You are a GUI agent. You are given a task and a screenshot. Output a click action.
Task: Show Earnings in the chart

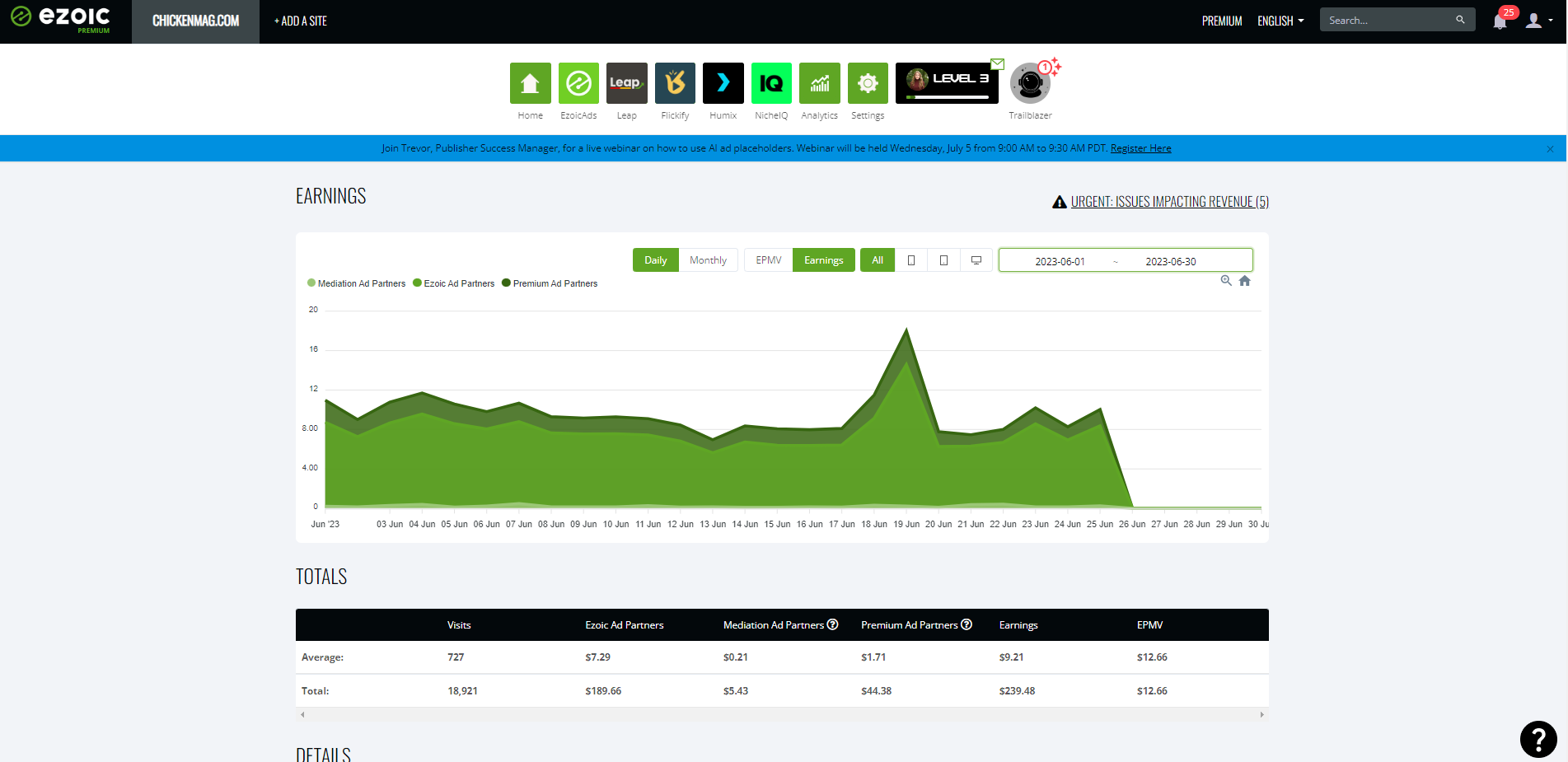824,260
